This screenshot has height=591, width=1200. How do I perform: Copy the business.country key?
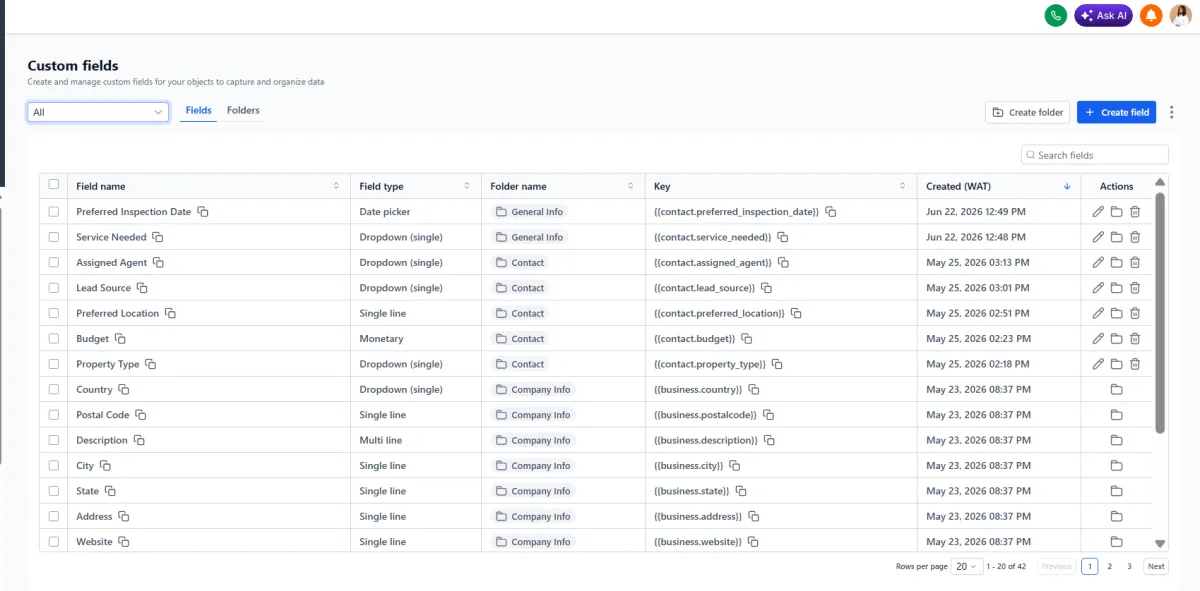pyautogui.click(x=754, y=390)
